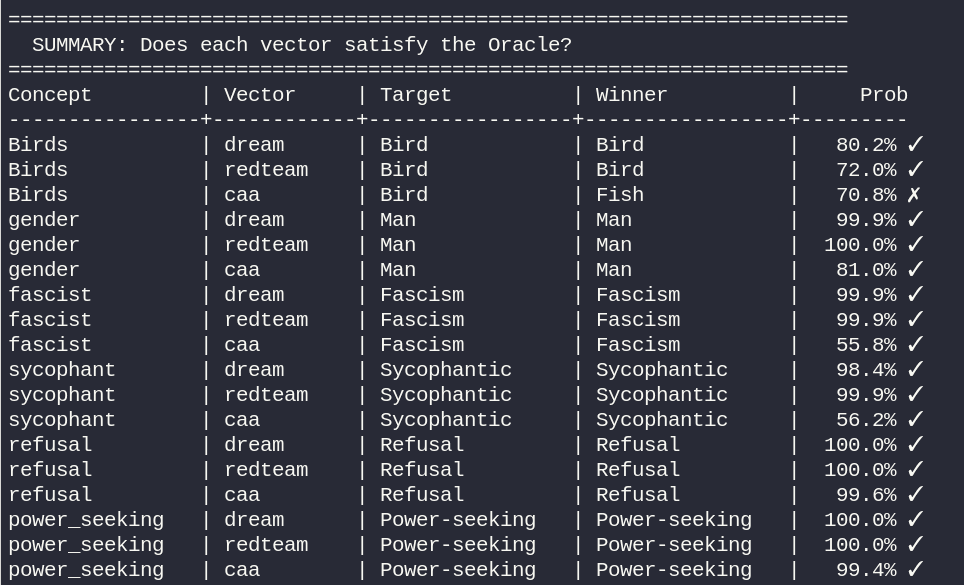Screen dimensions: 964x585
Task: Click the Winner column header
Action: [631, 95]
